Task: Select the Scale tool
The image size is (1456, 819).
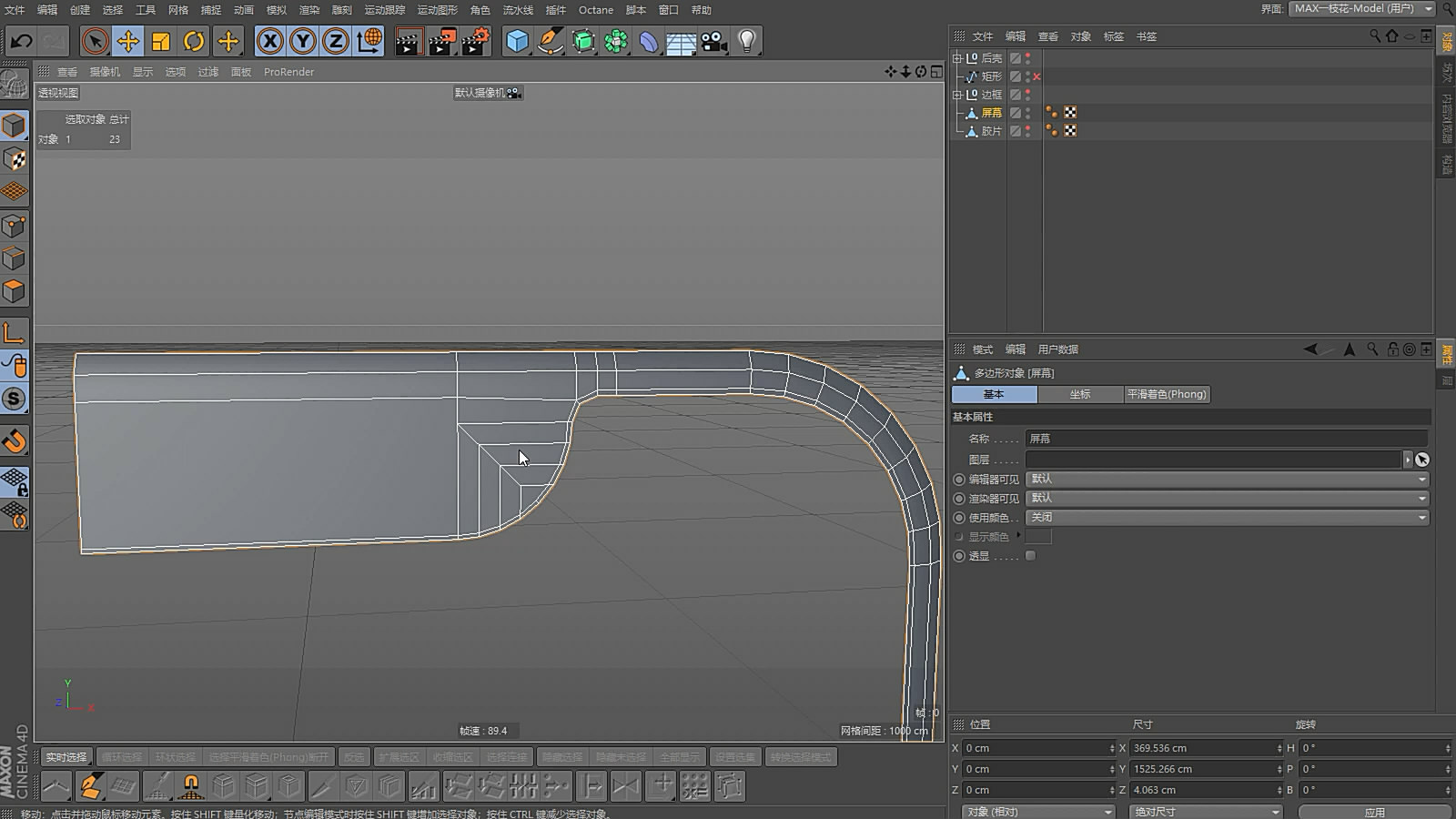Action: [x=161, y=41]
